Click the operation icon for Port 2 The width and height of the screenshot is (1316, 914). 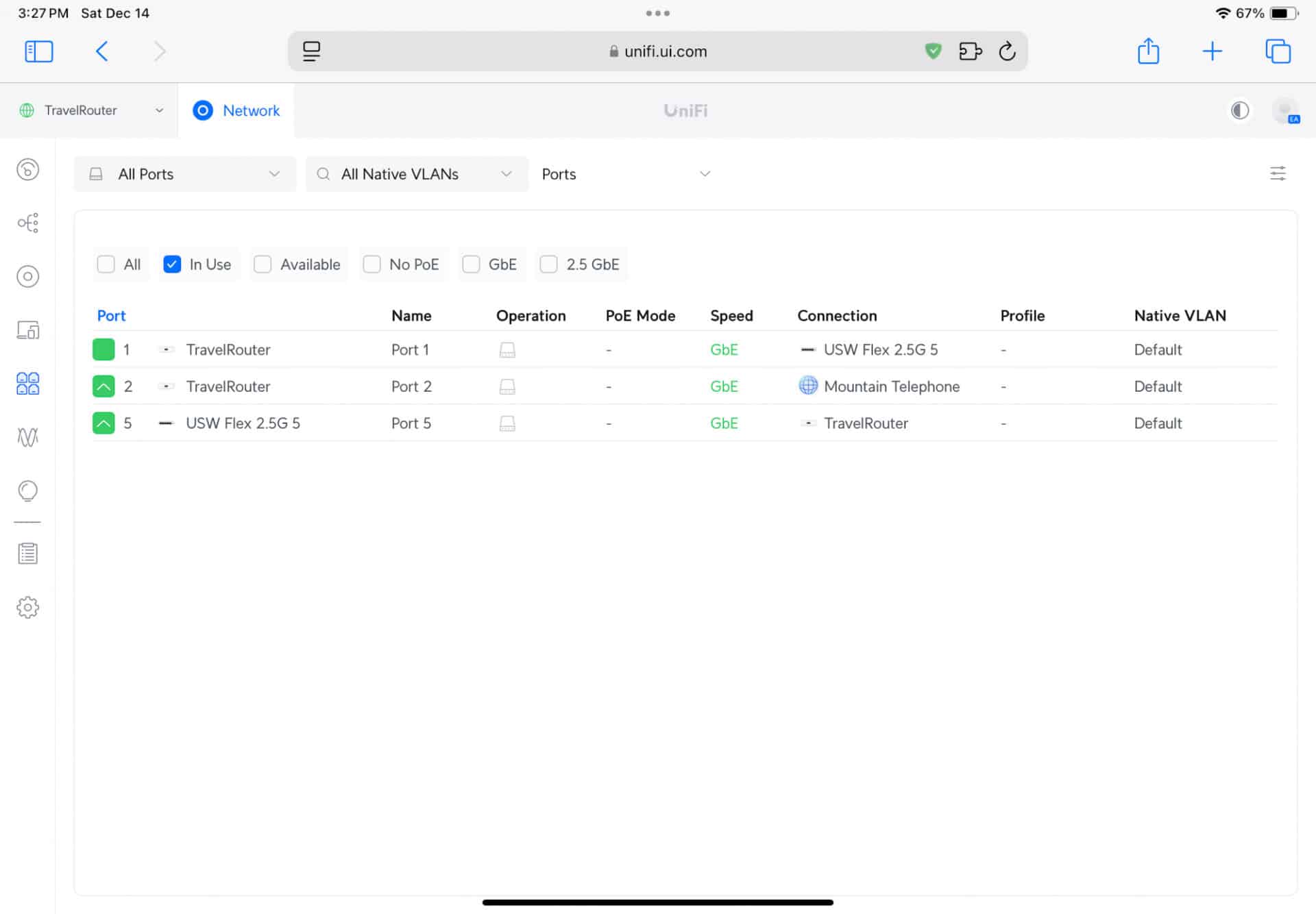point(507,387)
